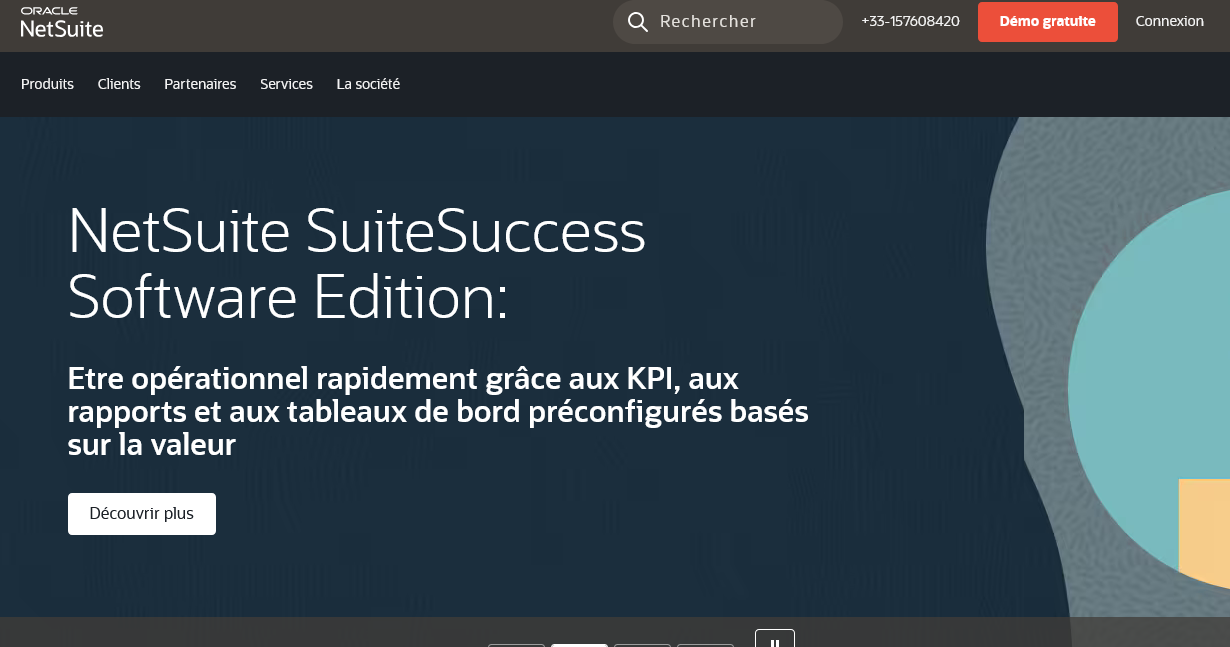Click the phone number +33-157608420
This screenshot has width=1230, height=647.
[x=908, y=20]
